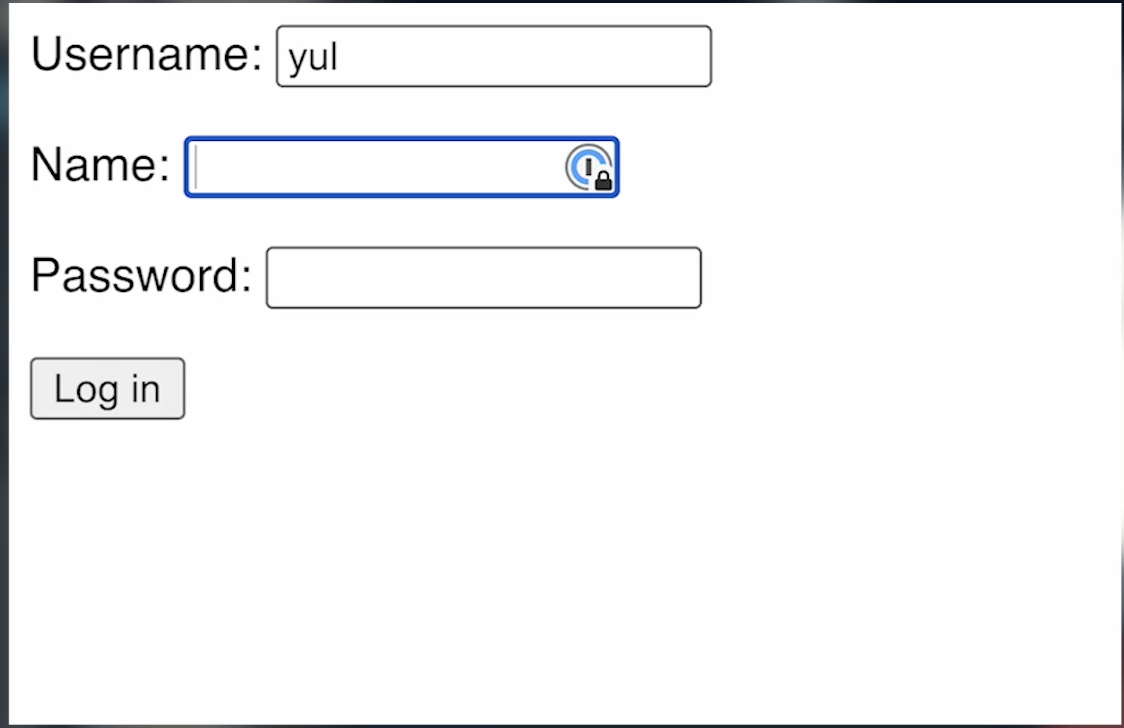This screenshot has width=1124, height=728.
Task: Click the Password label text
Action: click(x=139, y=277)
